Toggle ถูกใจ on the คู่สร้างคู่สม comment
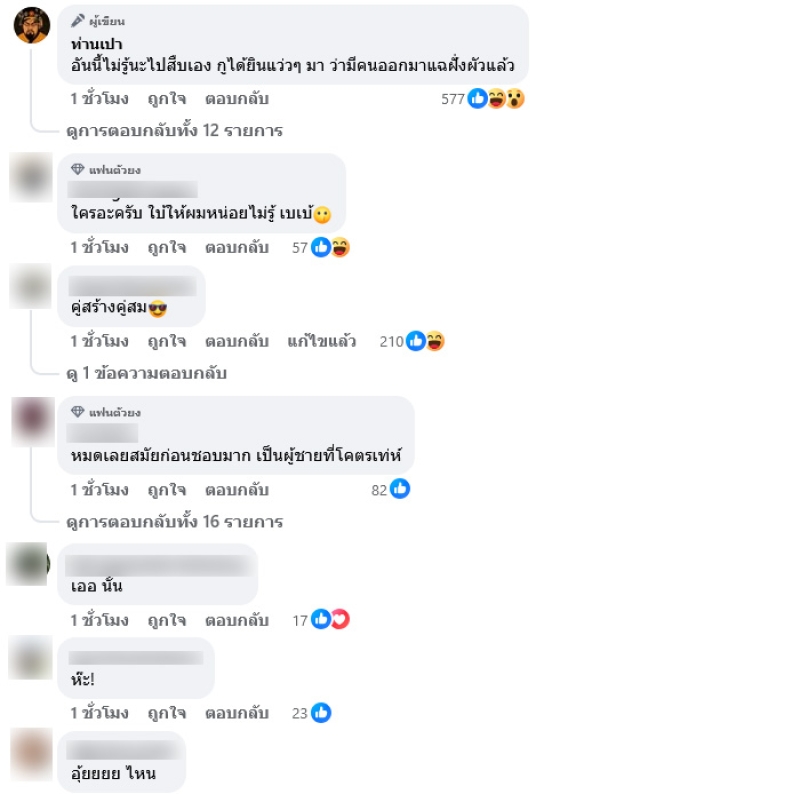Image resolution: width=800 pixels, height=794 pixels. 167,341
